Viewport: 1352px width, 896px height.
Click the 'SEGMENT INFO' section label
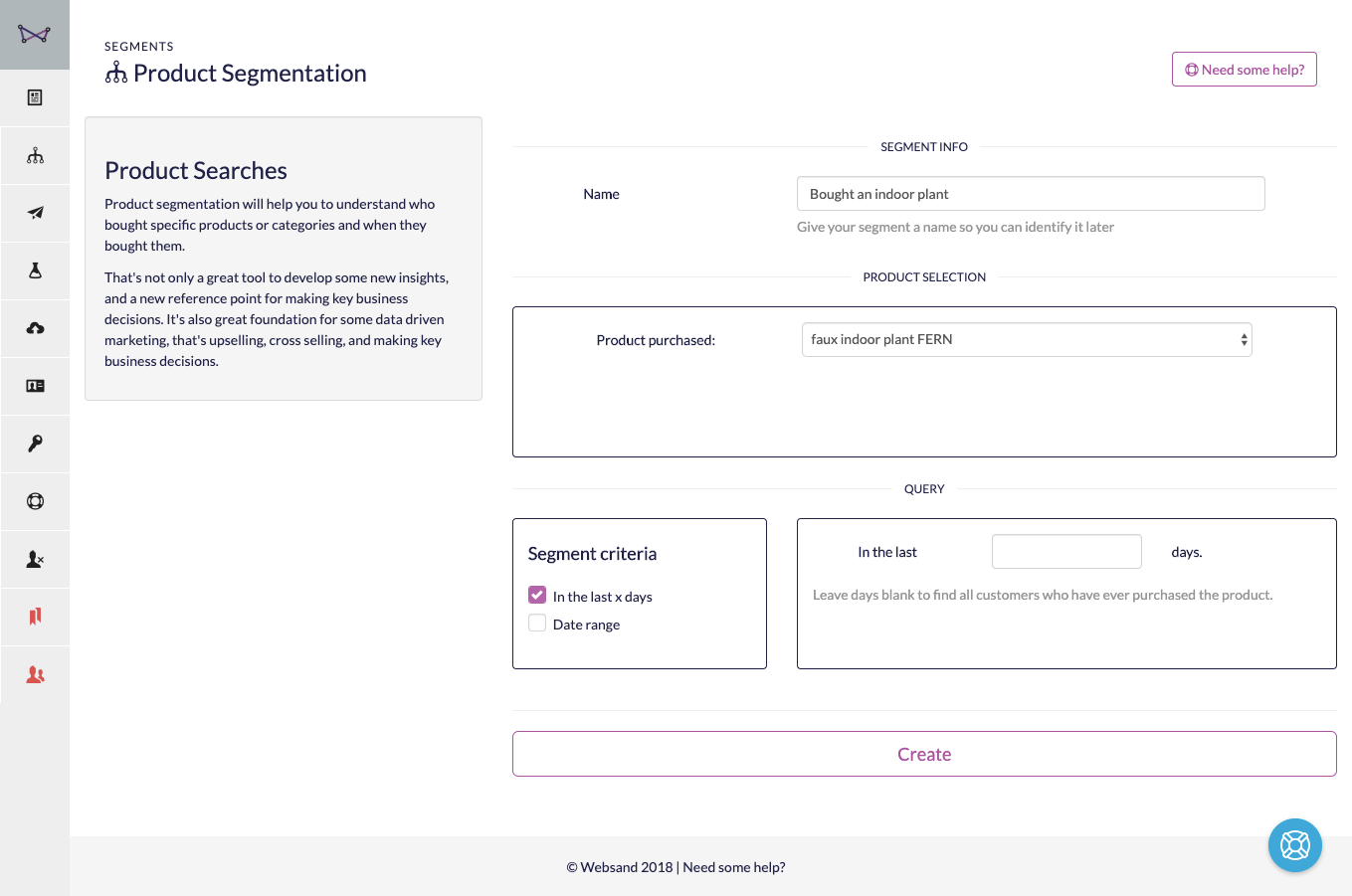point(924,147)
